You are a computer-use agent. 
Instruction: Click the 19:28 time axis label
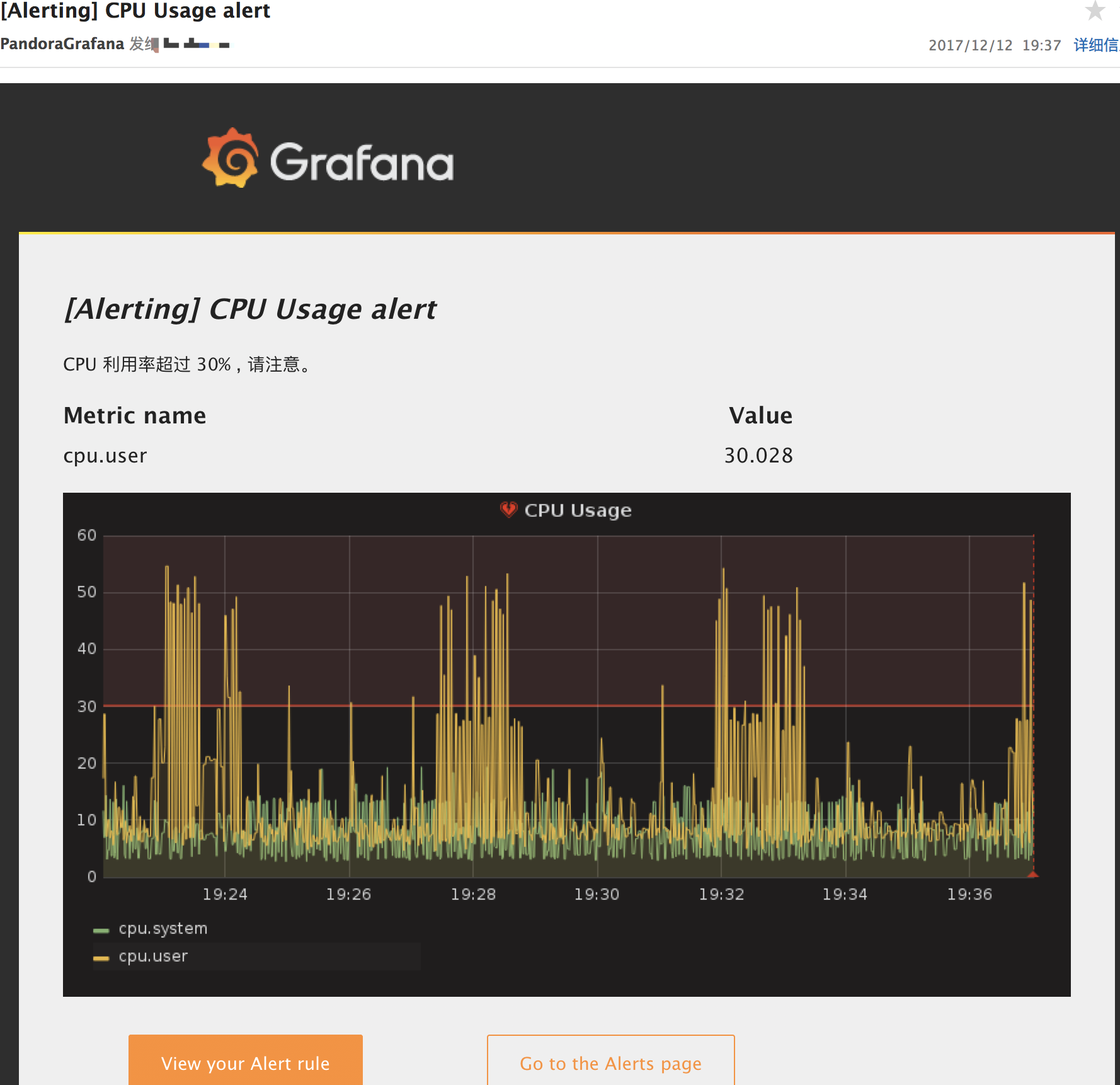tap(473, 894)
